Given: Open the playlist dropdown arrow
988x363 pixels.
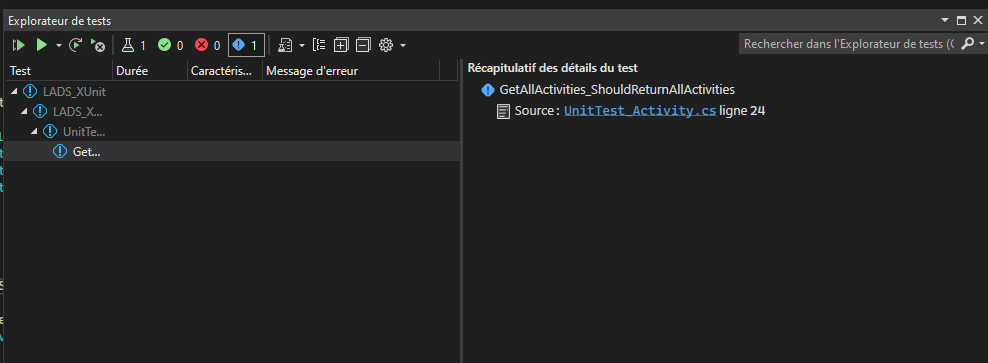Looking at the screenshot, I should (x=301, y=45).
